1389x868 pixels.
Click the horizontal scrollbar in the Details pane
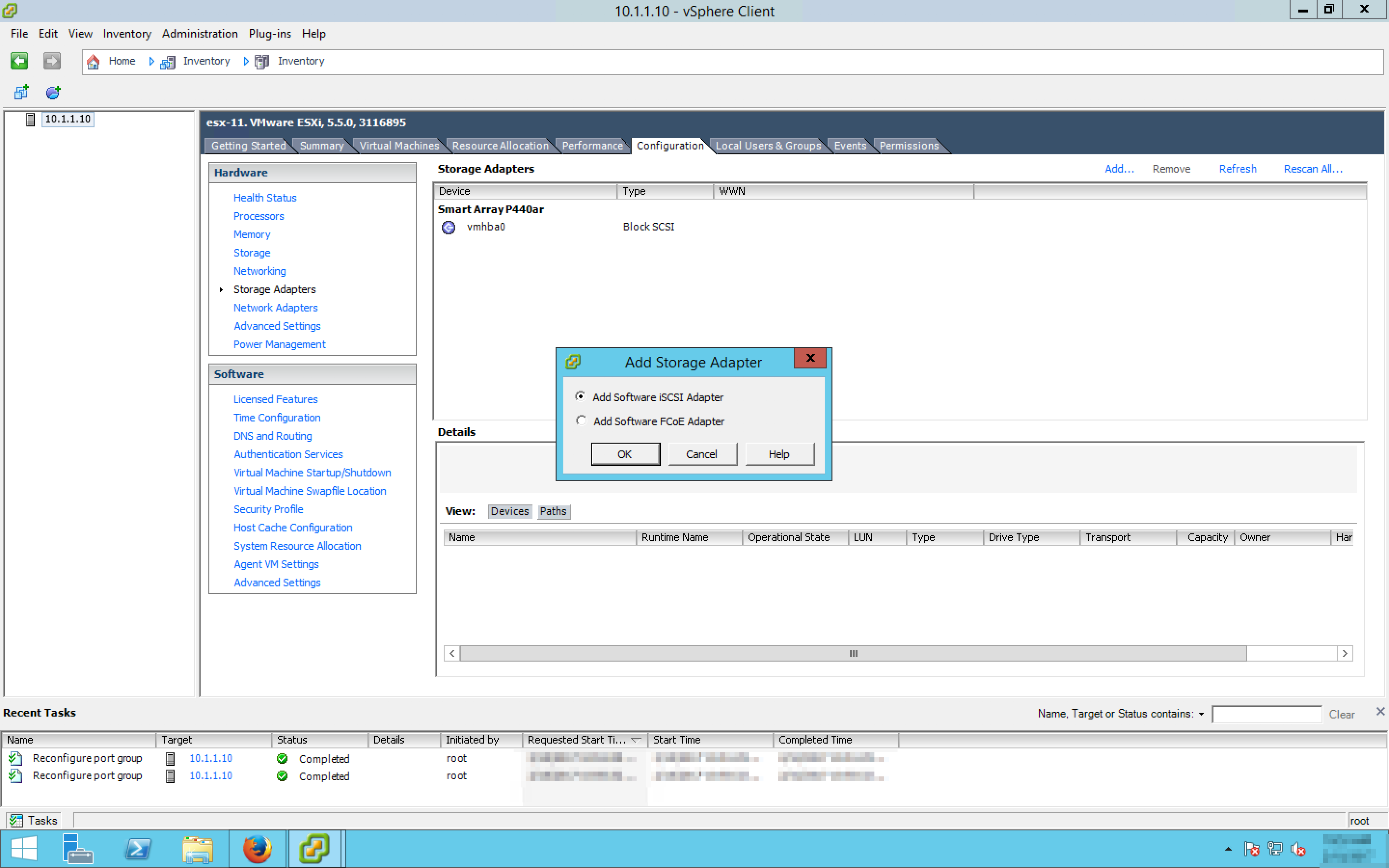point(853,653)
